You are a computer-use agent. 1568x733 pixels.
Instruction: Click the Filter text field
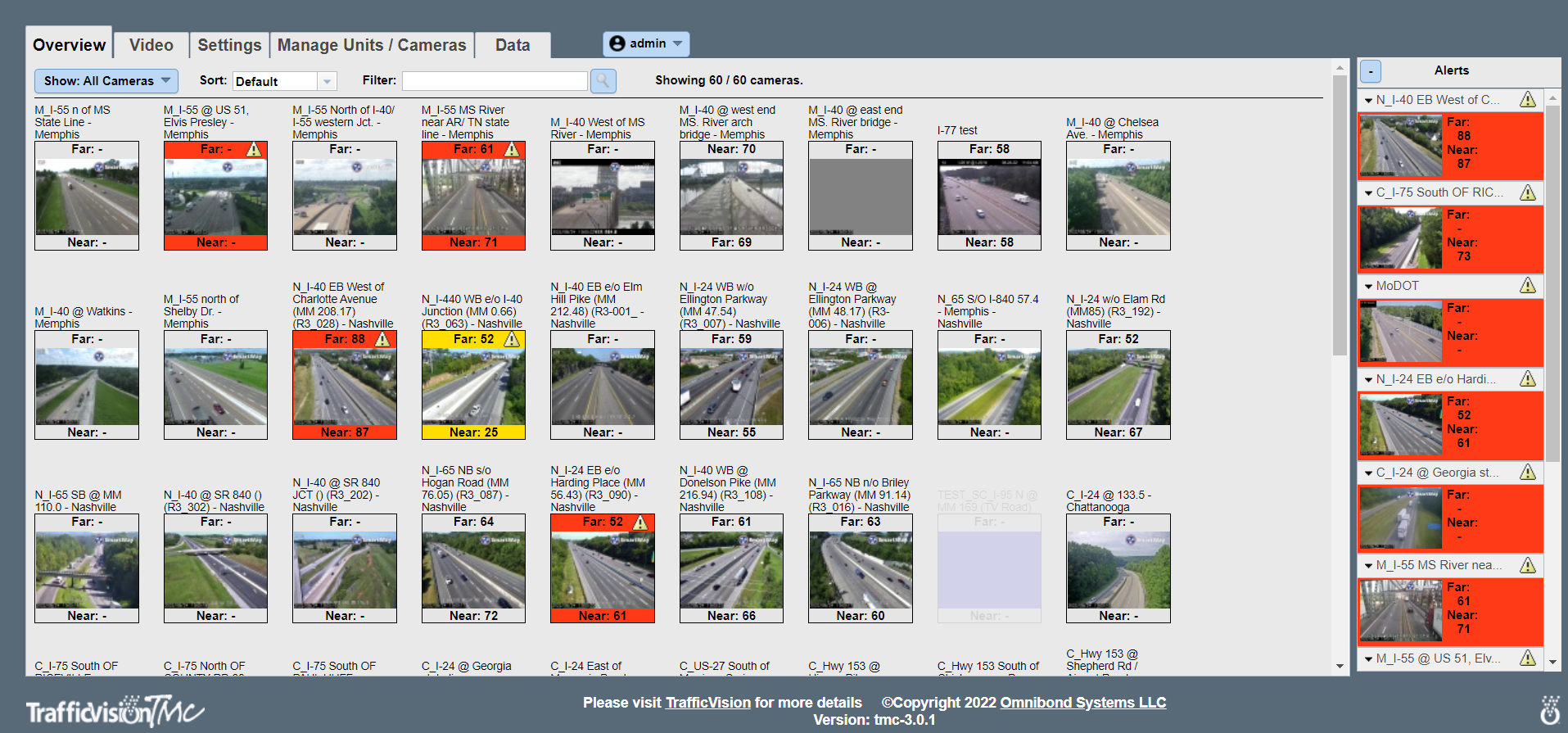[495, 80]
